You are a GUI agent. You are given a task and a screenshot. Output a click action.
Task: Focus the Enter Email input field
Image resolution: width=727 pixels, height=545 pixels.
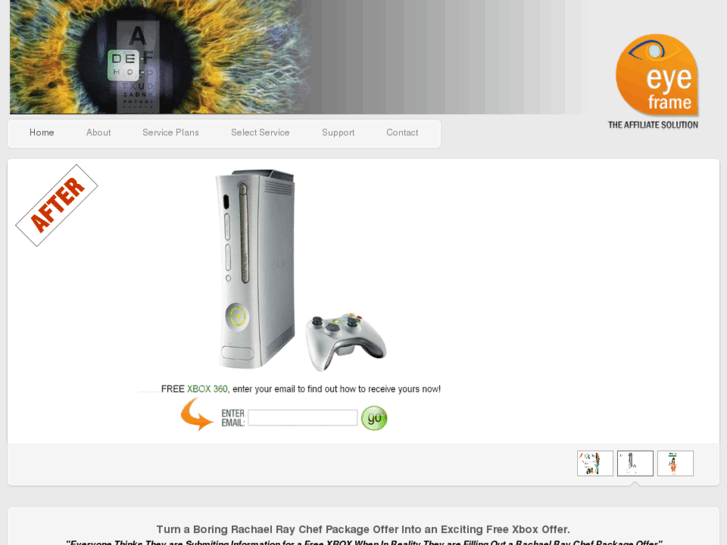coord(303,417)
